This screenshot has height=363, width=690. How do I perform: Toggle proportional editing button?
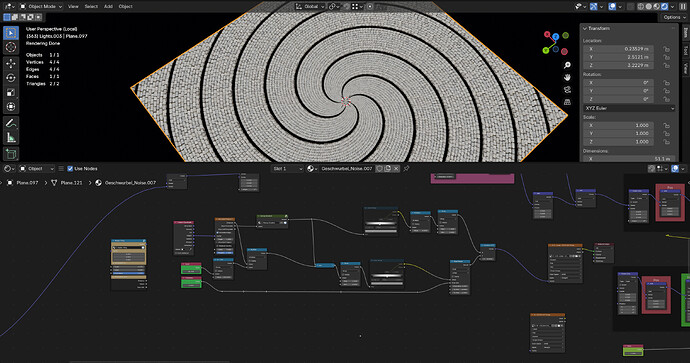(x=370, y=7)
